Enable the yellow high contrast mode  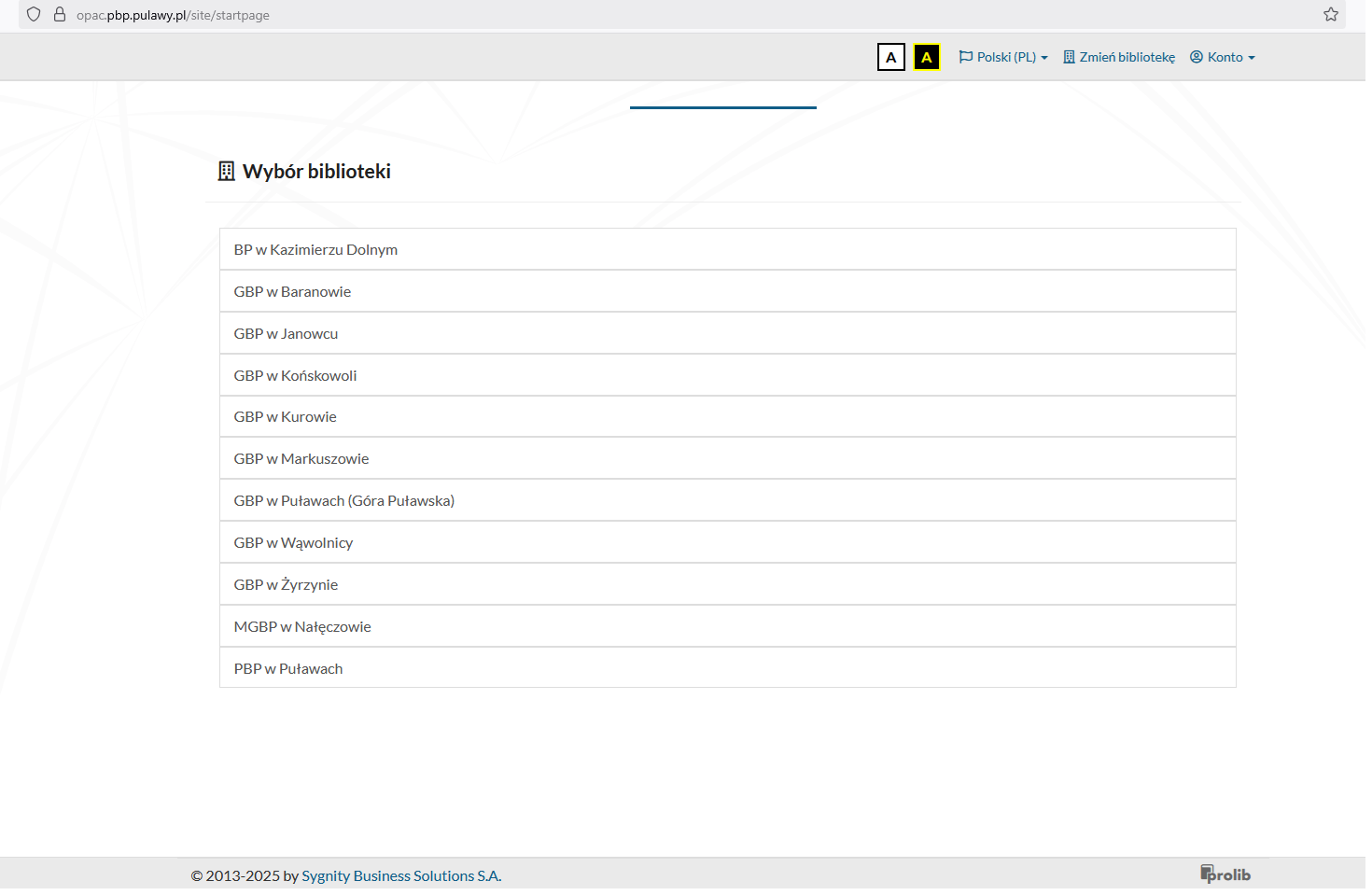(x=926, y=57)
